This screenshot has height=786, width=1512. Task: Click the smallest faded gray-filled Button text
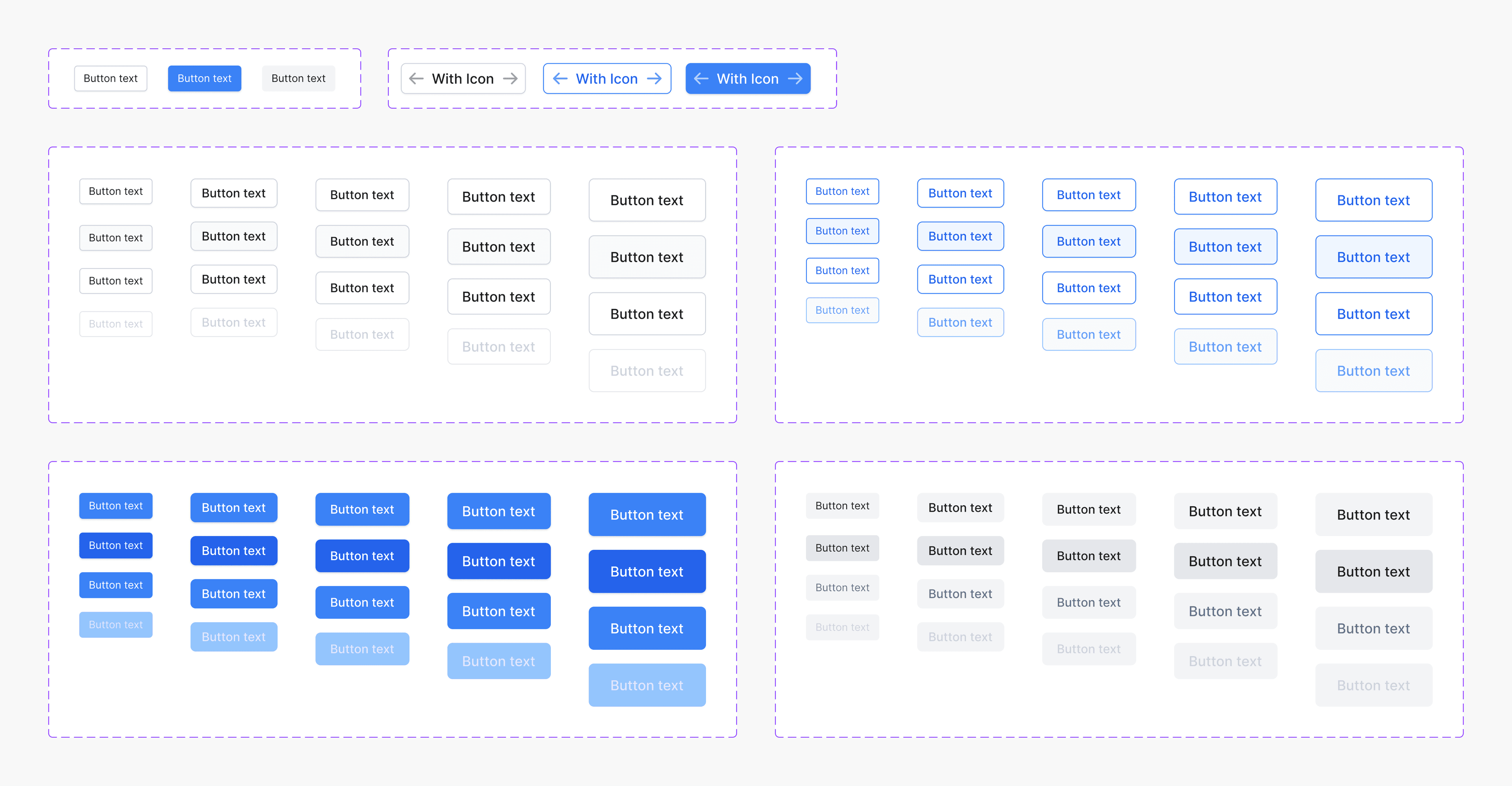(842, 627)
